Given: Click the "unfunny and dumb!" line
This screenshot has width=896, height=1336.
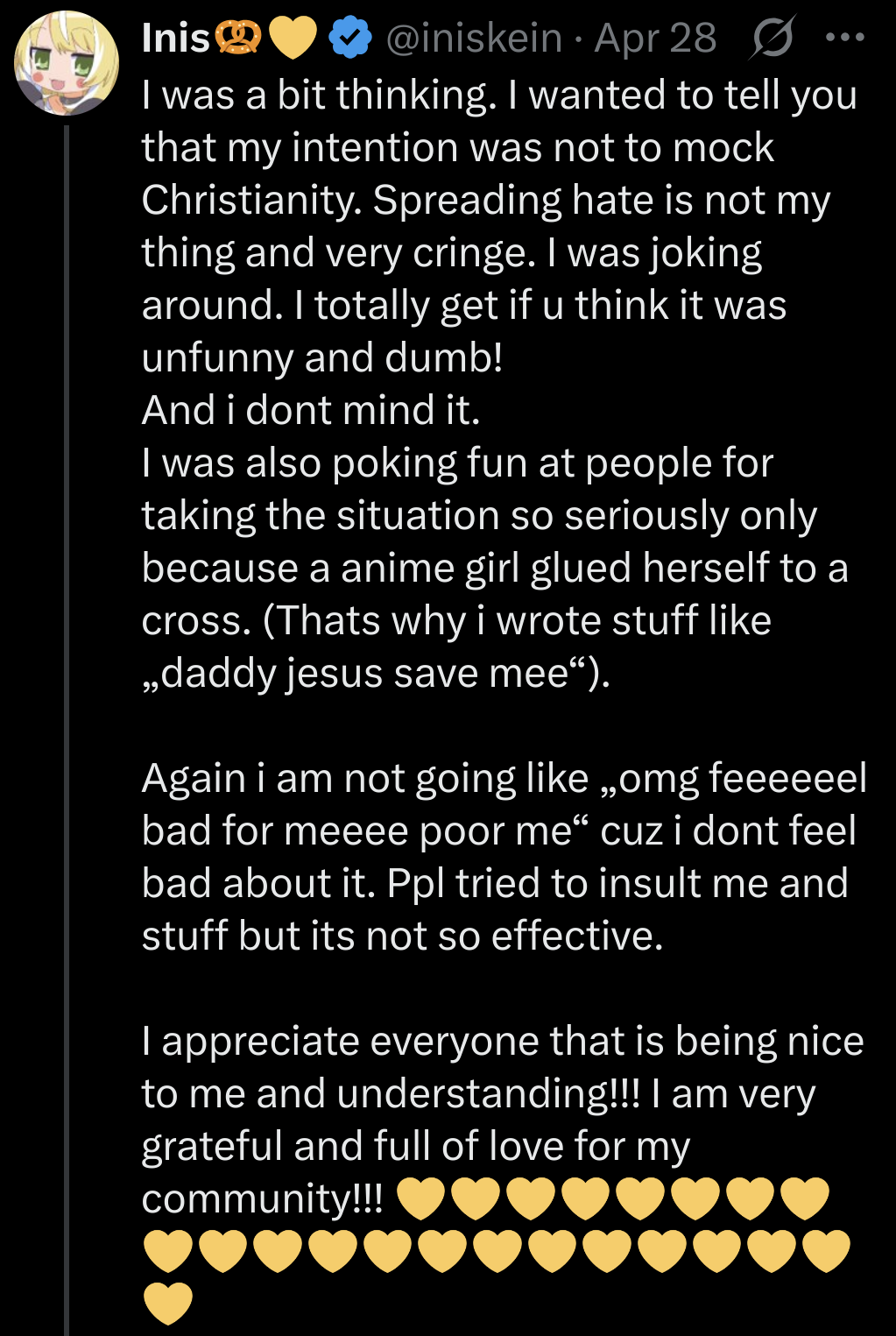Looking at the screenshot, I should pyautogui.click(x=322, y=357).
